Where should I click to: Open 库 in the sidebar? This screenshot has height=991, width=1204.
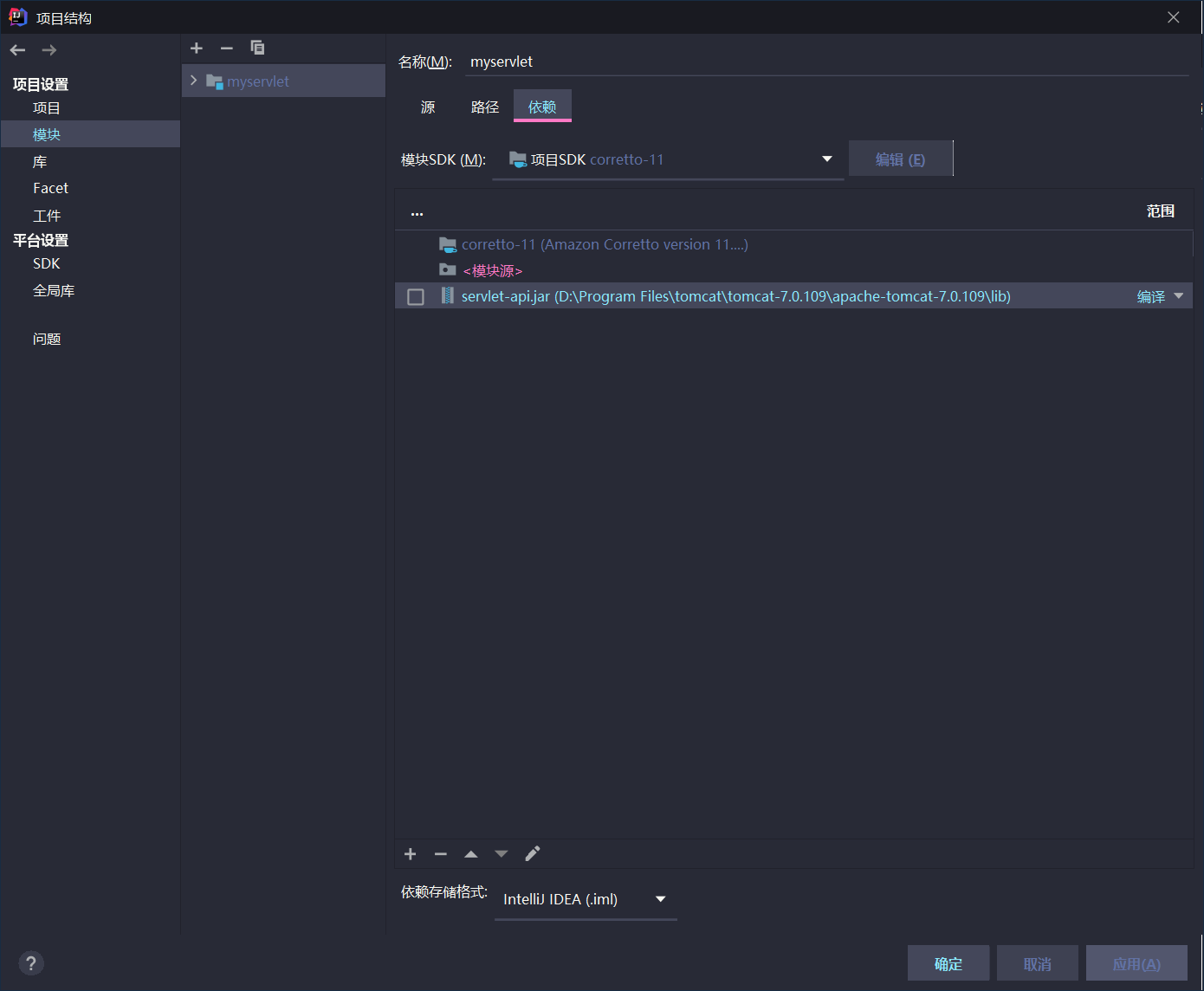40,162
